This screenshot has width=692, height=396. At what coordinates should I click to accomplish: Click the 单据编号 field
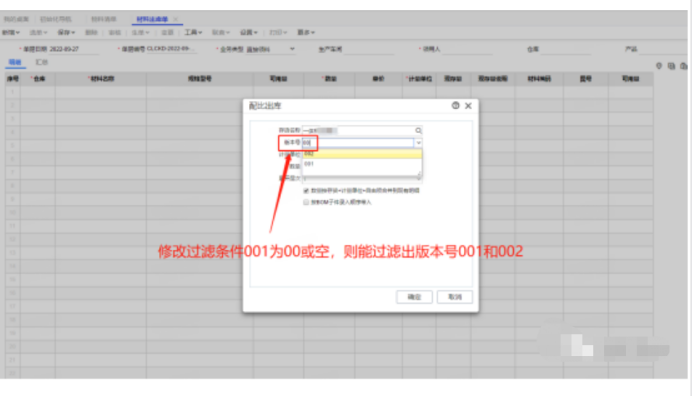click(172, 49)
